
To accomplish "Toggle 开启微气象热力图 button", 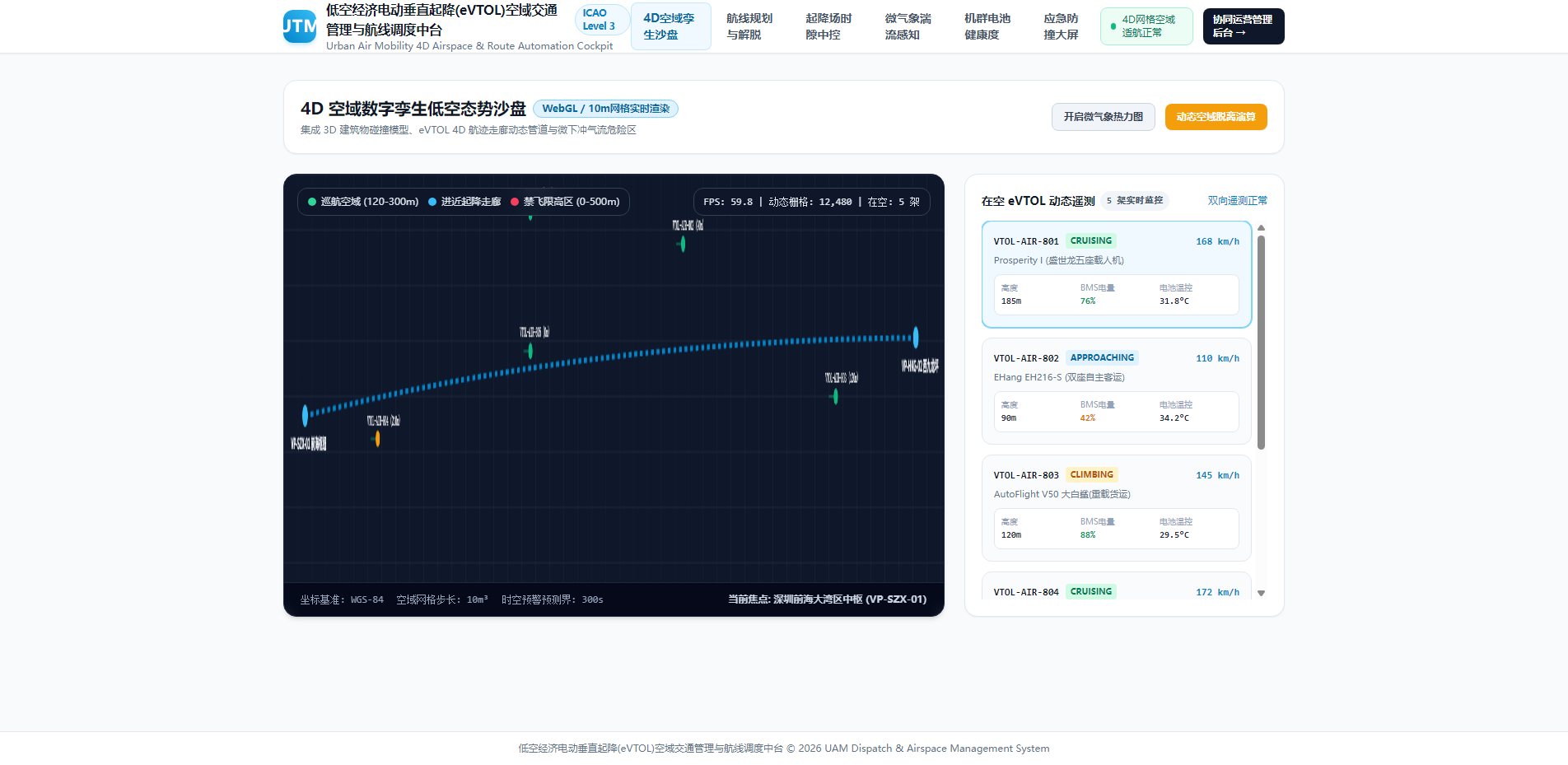I will point(1104,117).
